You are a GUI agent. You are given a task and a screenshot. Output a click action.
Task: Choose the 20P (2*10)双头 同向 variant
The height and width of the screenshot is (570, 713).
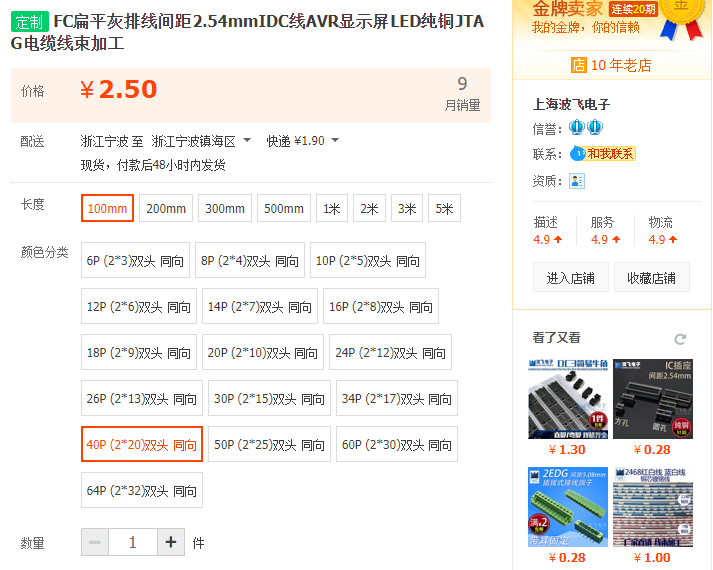coord(263,352)
